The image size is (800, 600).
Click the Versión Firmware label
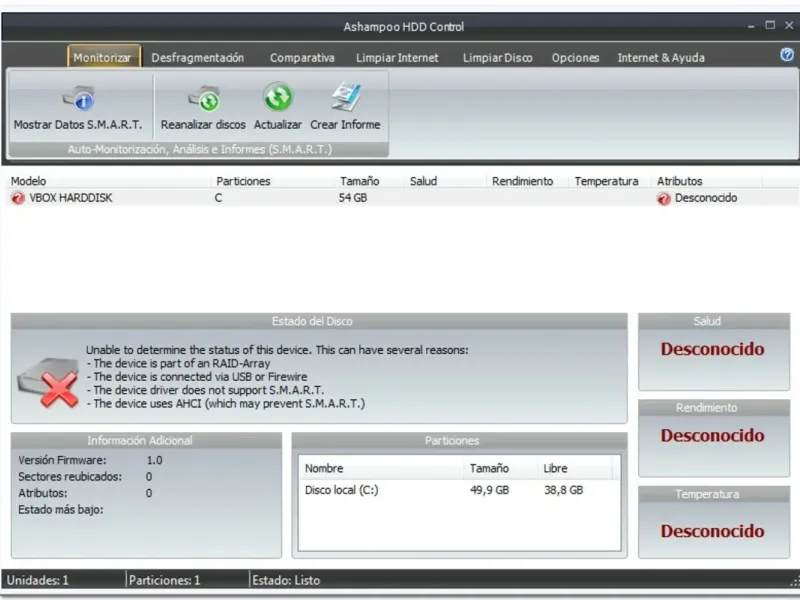click(62, 460)
